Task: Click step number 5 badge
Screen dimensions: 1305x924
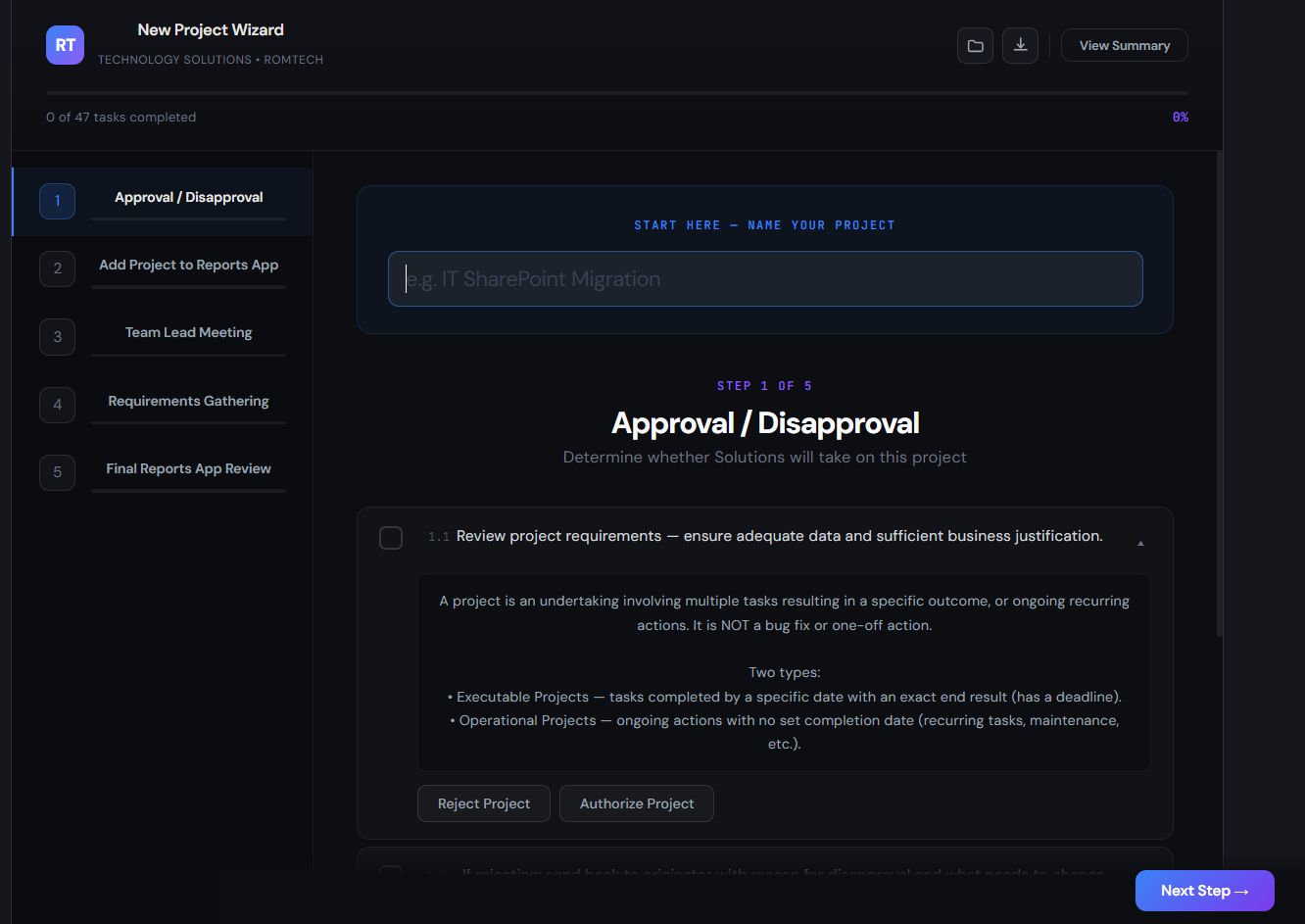Action: coord(57,472)
